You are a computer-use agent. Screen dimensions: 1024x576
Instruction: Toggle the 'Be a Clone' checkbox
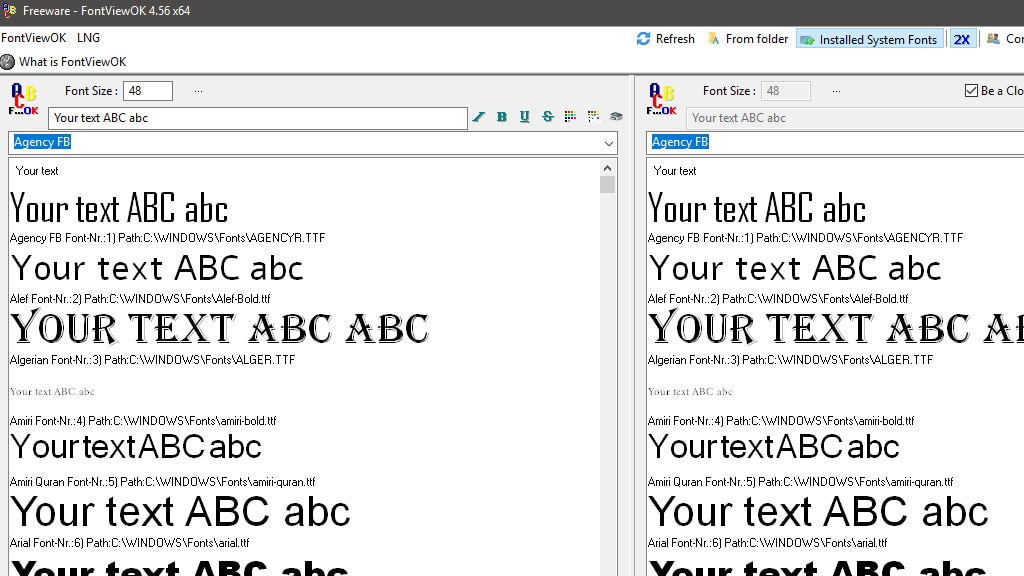(x=971, y=91)
